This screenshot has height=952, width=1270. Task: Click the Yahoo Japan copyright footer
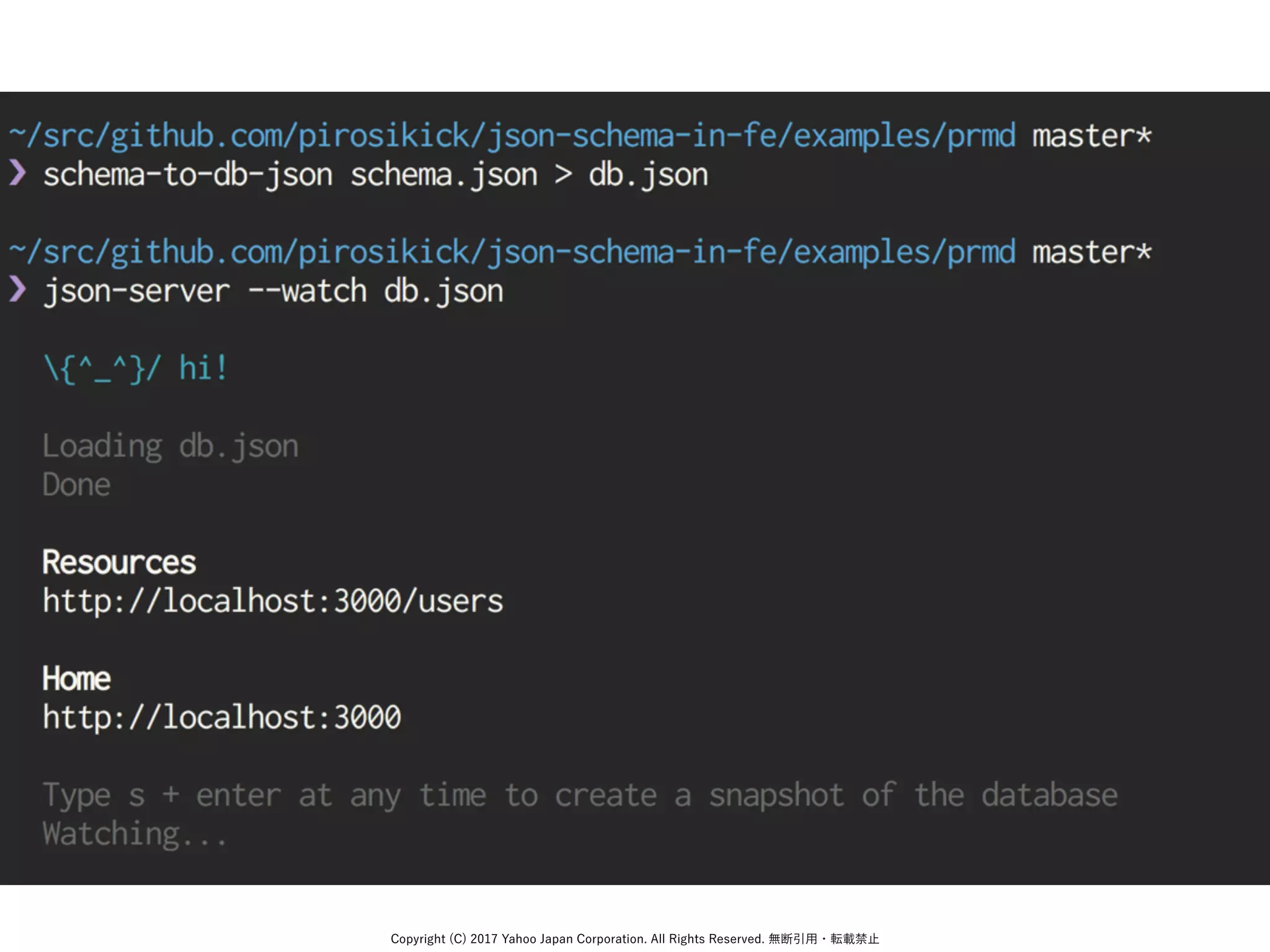(634, 938)
